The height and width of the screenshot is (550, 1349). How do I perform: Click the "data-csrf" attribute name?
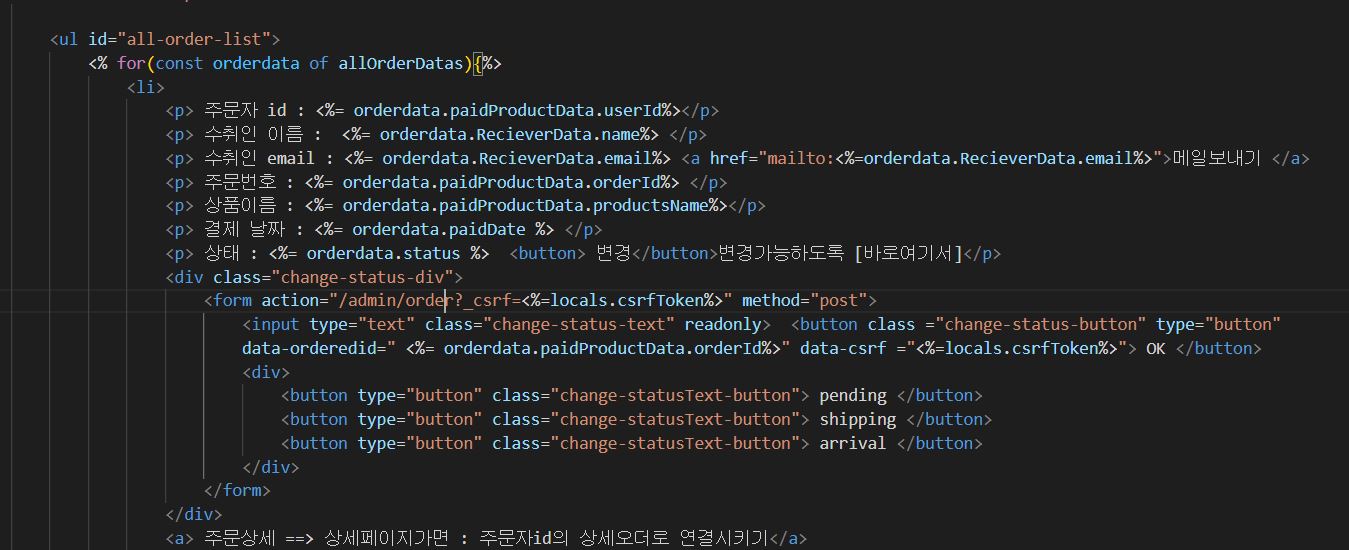(x=841, y=348)
